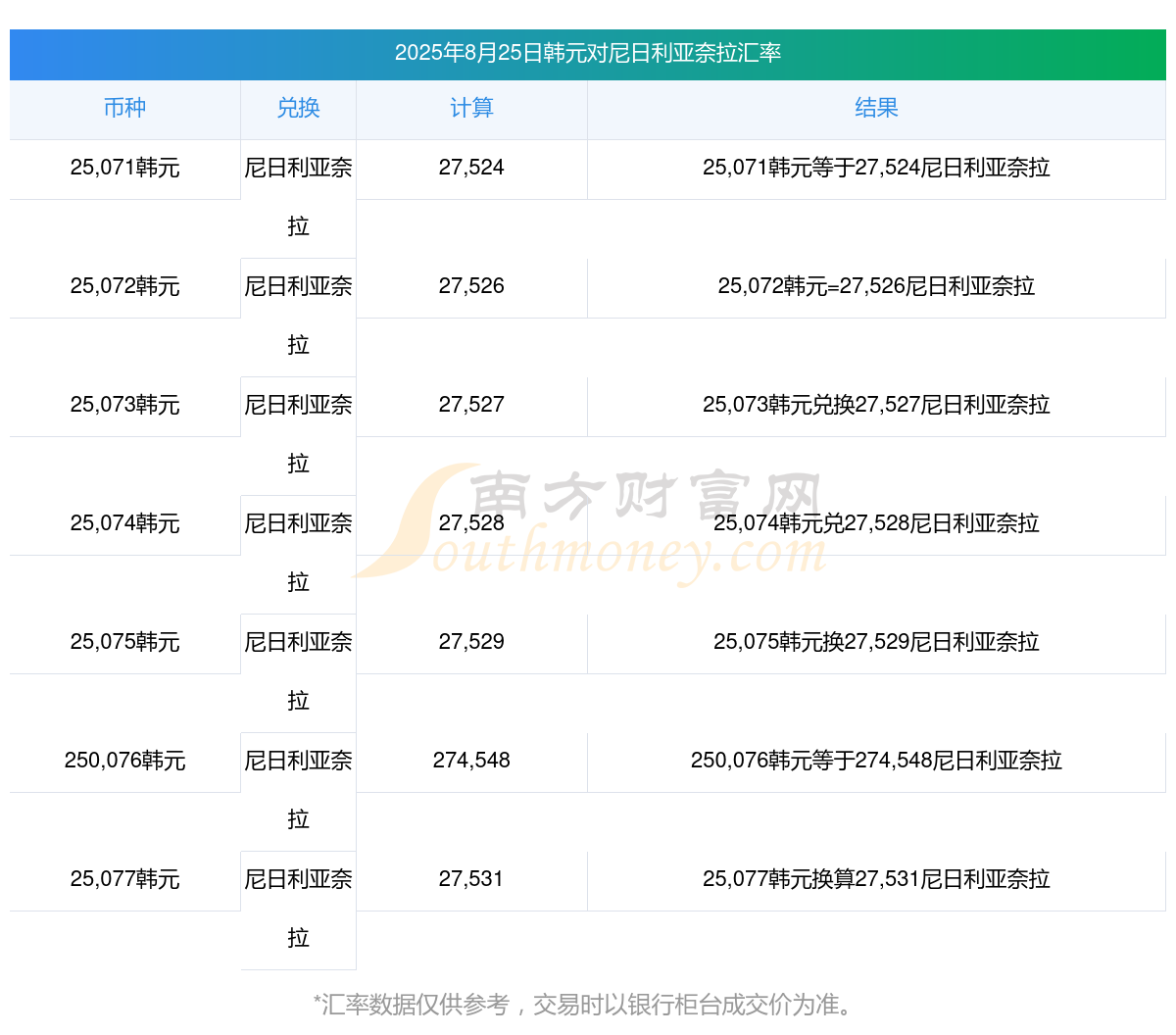Screen dimensions: 1176x1035
Task: Select result 25,072韩元=27,526尼日利亚奈拉
Action: point(876,286)
